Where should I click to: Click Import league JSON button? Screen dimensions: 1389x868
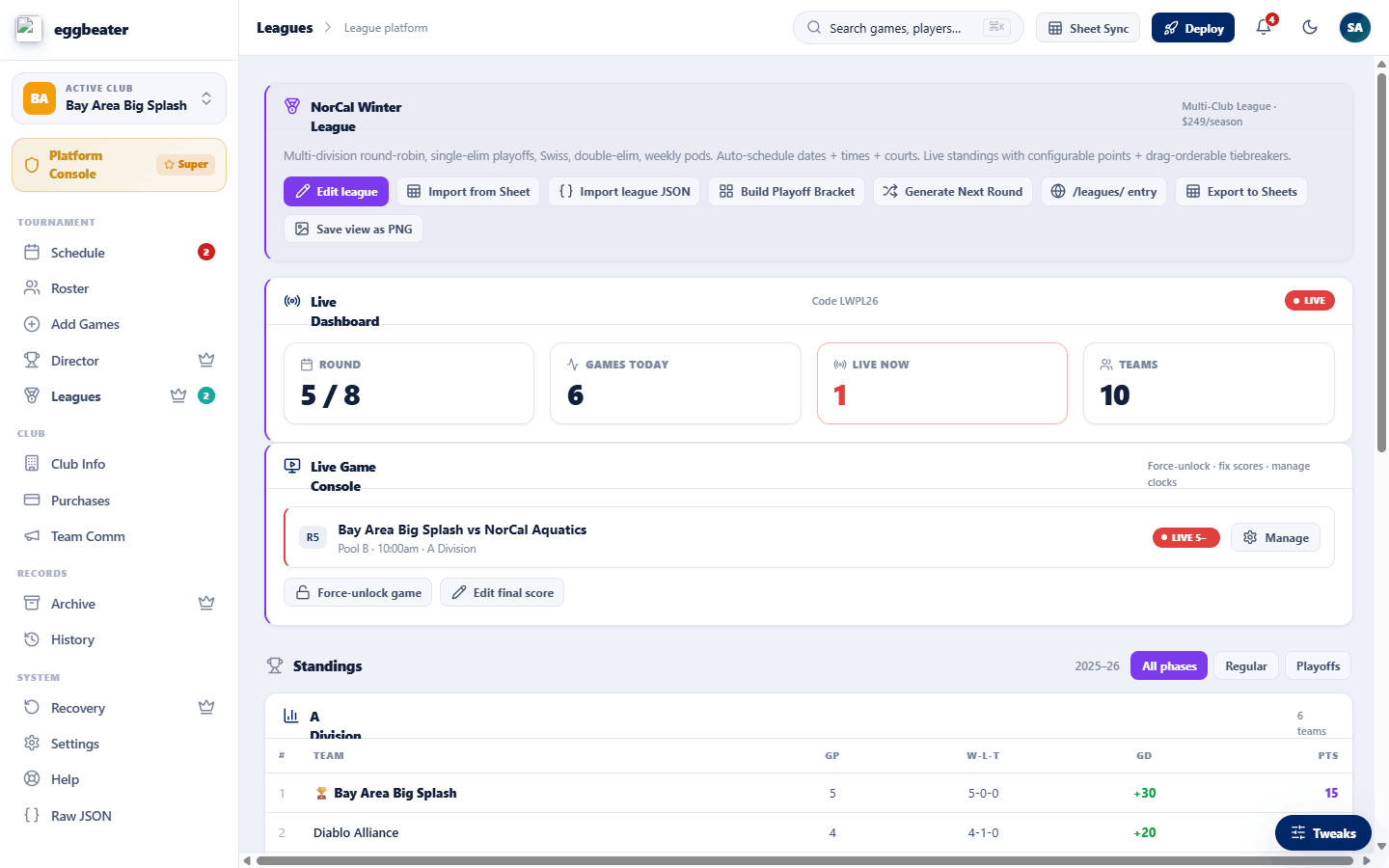[x=624, y=192]
